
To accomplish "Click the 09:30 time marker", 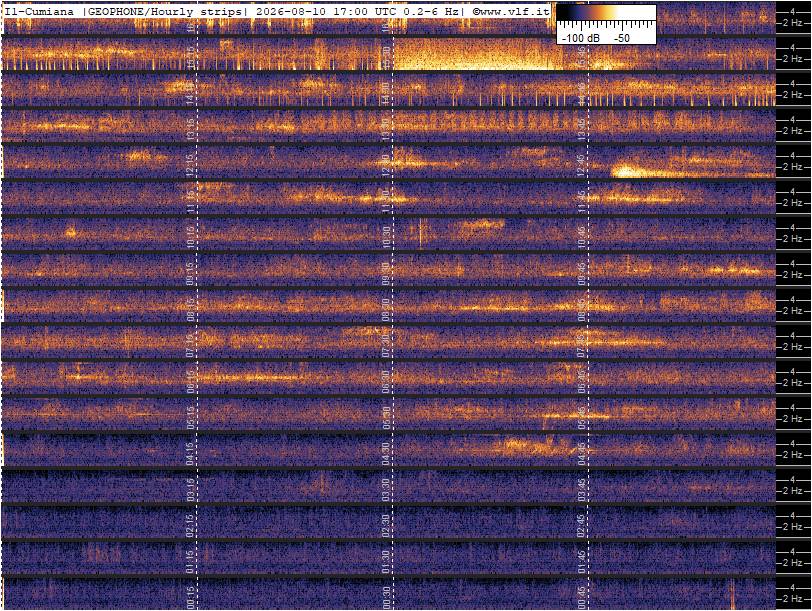I will 386,273.
